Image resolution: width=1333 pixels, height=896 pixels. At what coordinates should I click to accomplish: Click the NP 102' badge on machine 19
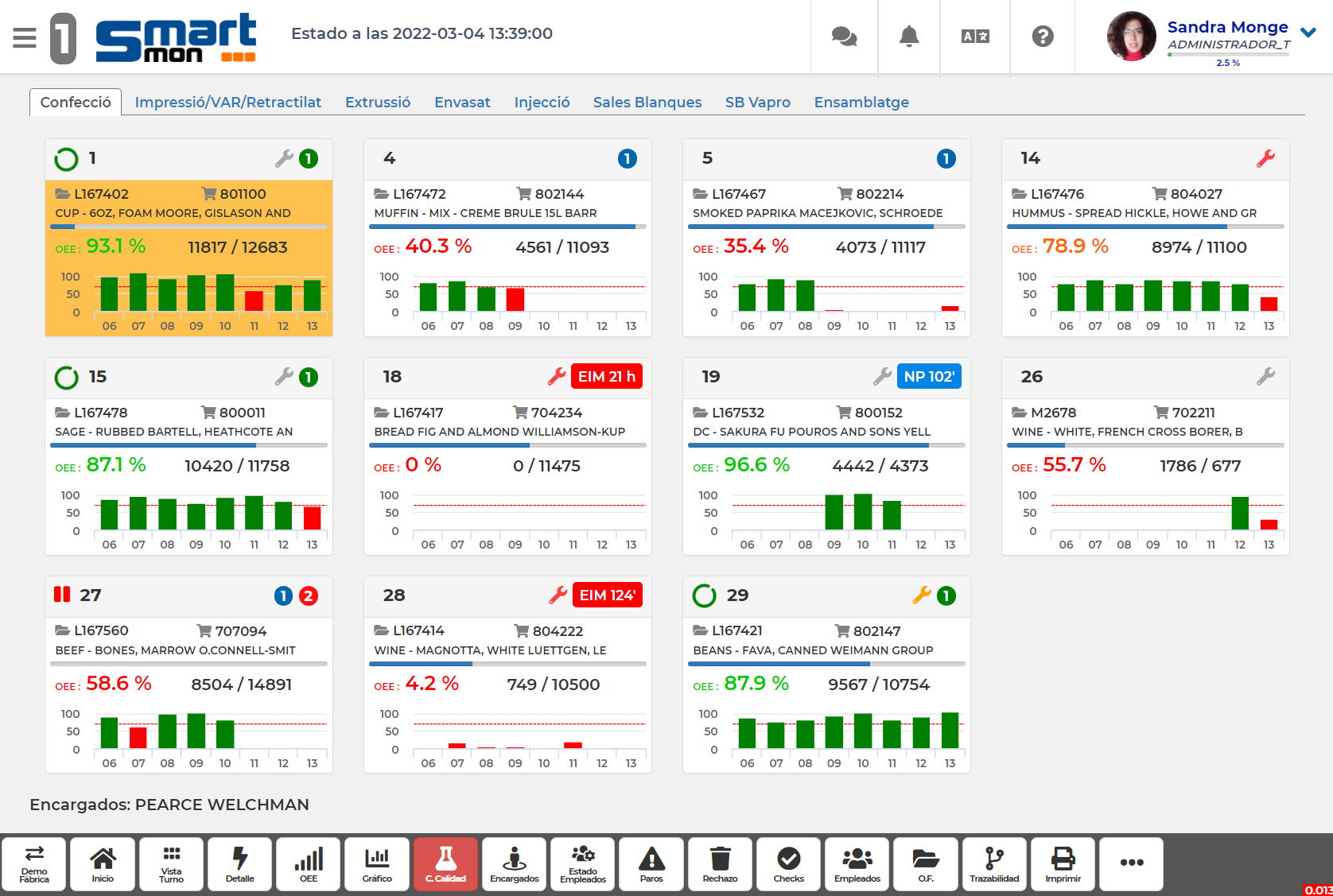tap(929, 376)
